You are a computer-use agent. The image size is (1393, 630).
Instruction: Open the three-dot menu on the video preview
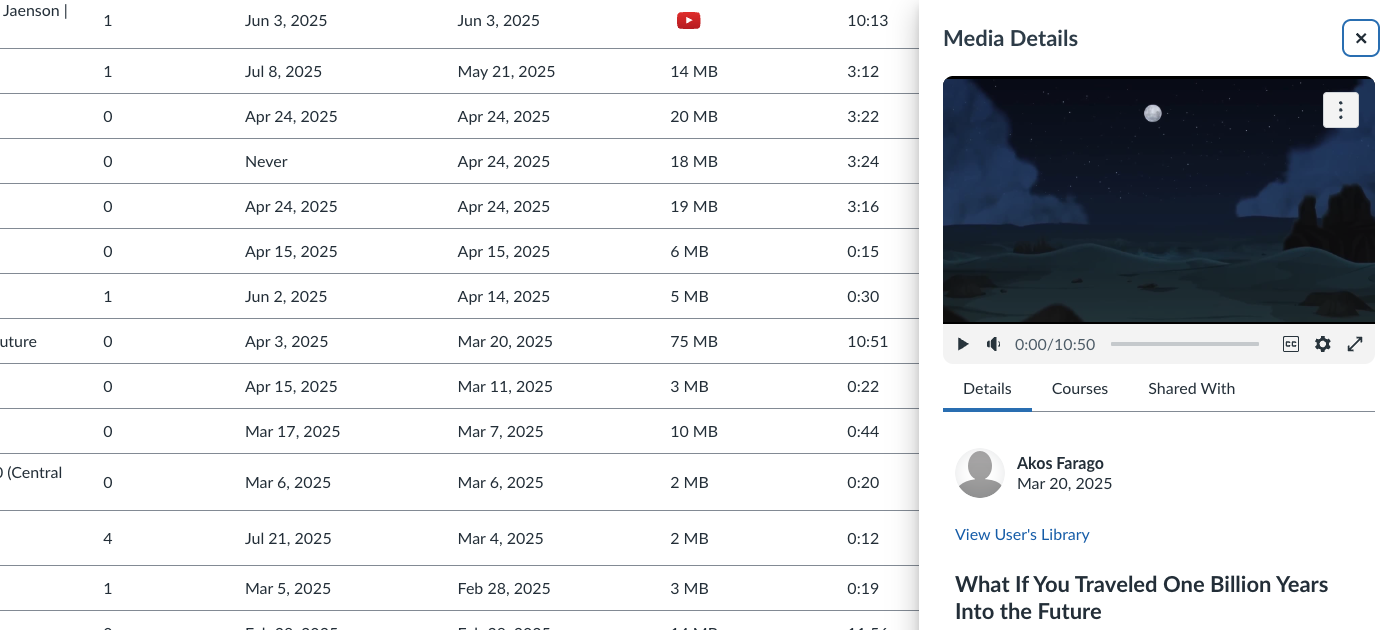point(1341,110)
